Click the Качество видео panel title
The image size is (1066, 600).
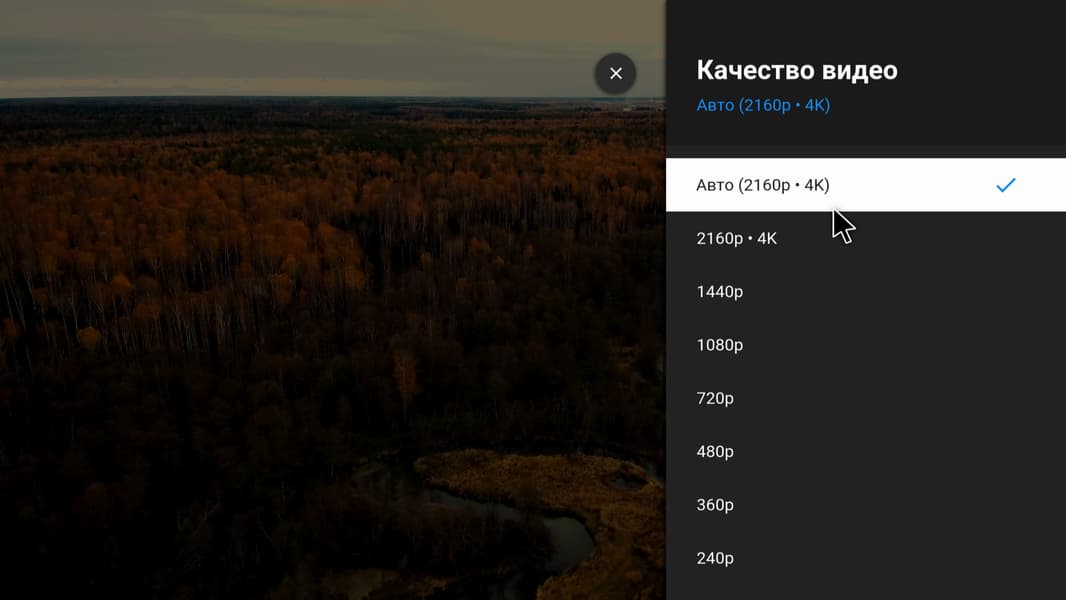pyautogui.click(x=796, y=70)
